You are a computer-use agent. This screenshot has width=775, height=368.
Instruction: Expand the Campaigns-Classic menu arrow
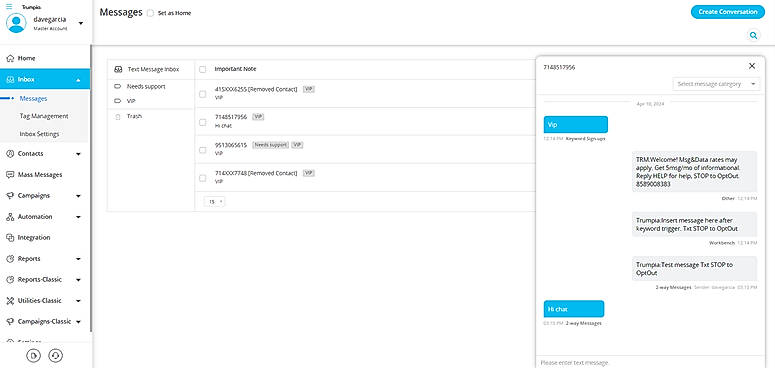79,322
